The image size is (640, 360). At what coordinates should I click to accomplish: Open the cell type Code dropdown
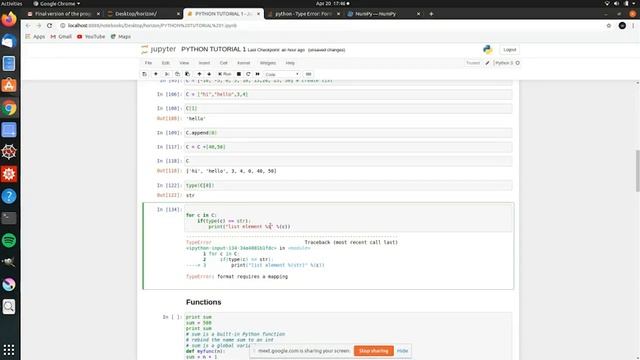282,74
